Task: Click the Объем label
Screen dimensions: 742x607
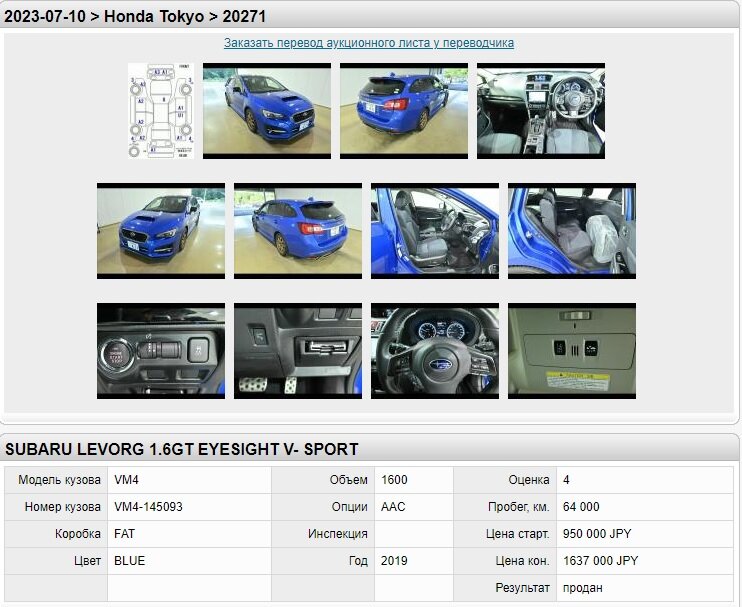Action: coord(349,480)
